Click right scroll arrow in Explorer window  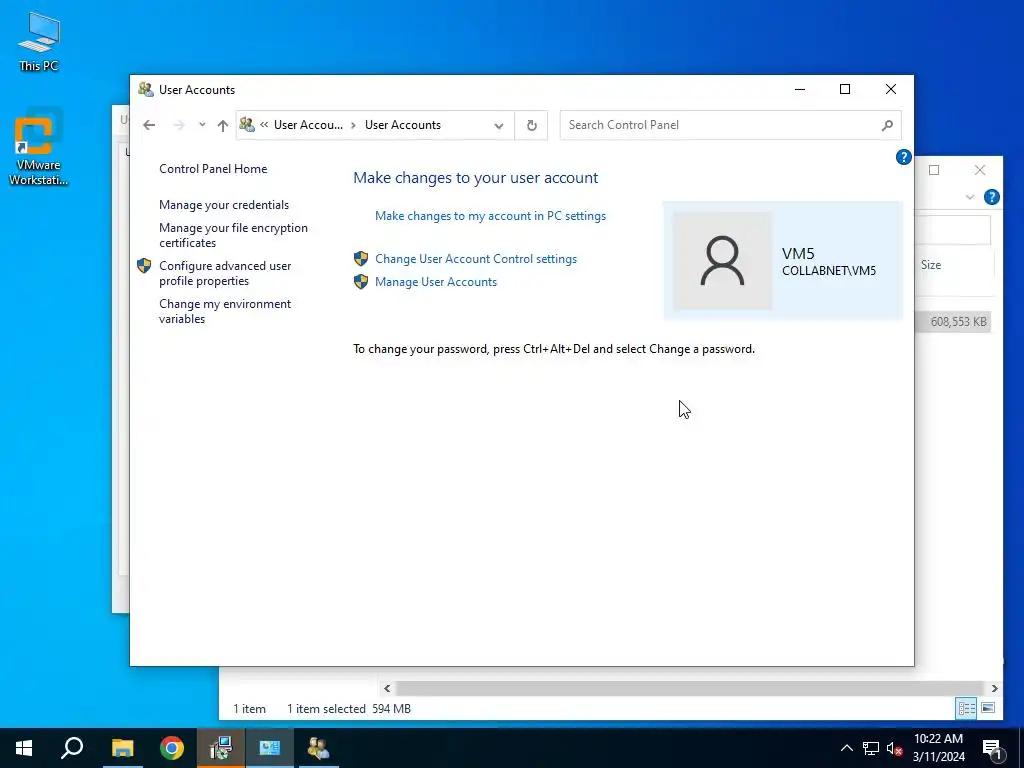pyautogui.click(x=994, y=688)
